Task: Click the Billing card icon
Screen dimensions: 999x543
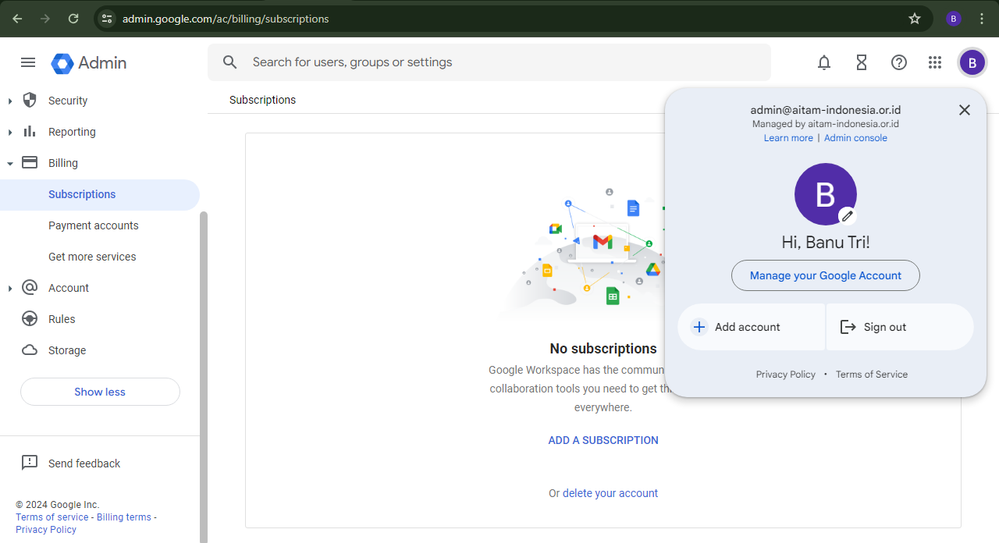Action: tap(29, 163)
